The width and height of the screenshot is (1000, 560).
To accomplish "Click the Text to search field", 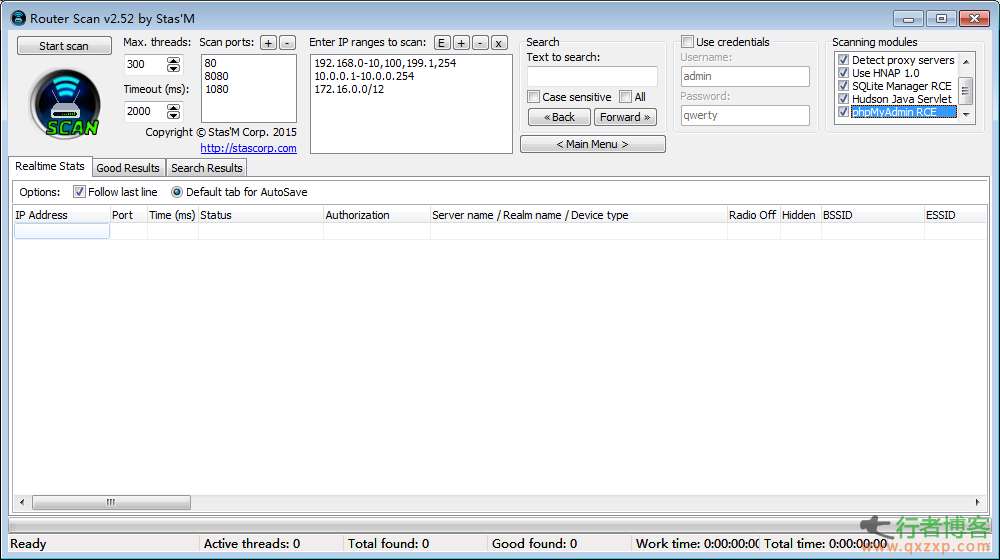I will point(592,77).
